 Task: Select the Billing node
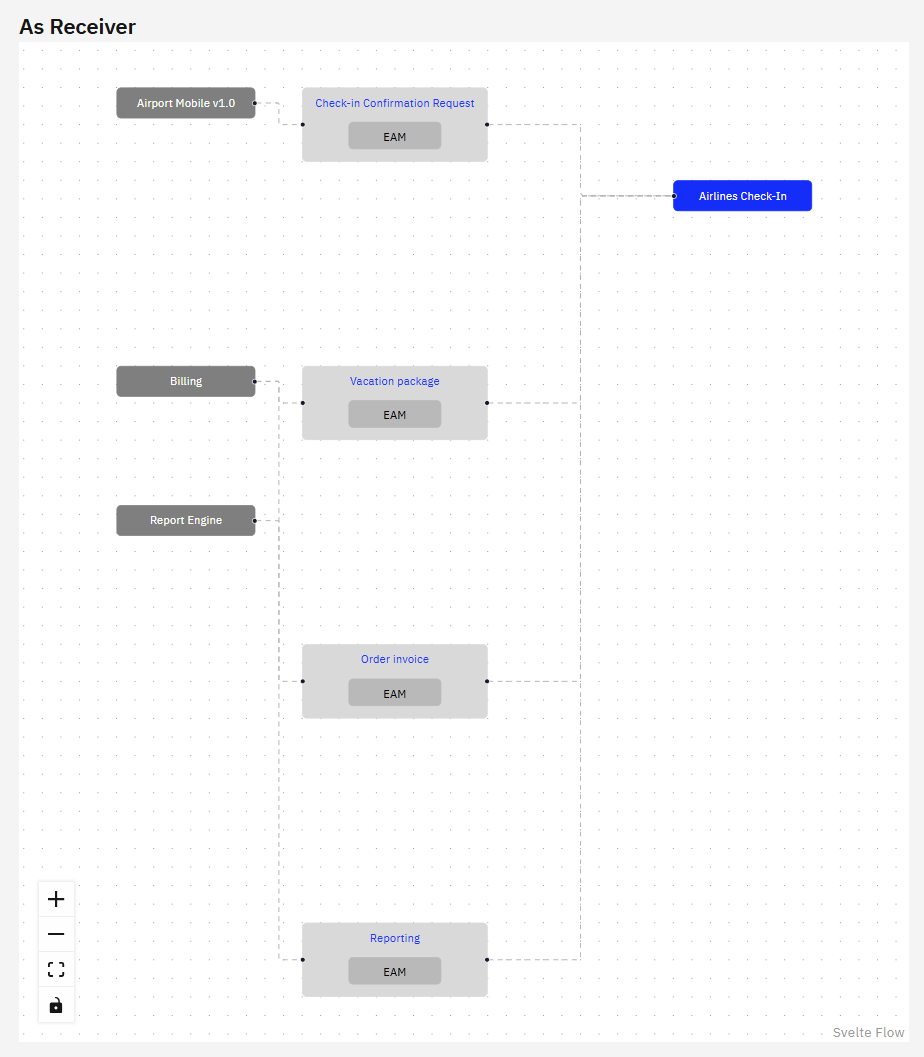pyautogui.click(x=186, y=381)
